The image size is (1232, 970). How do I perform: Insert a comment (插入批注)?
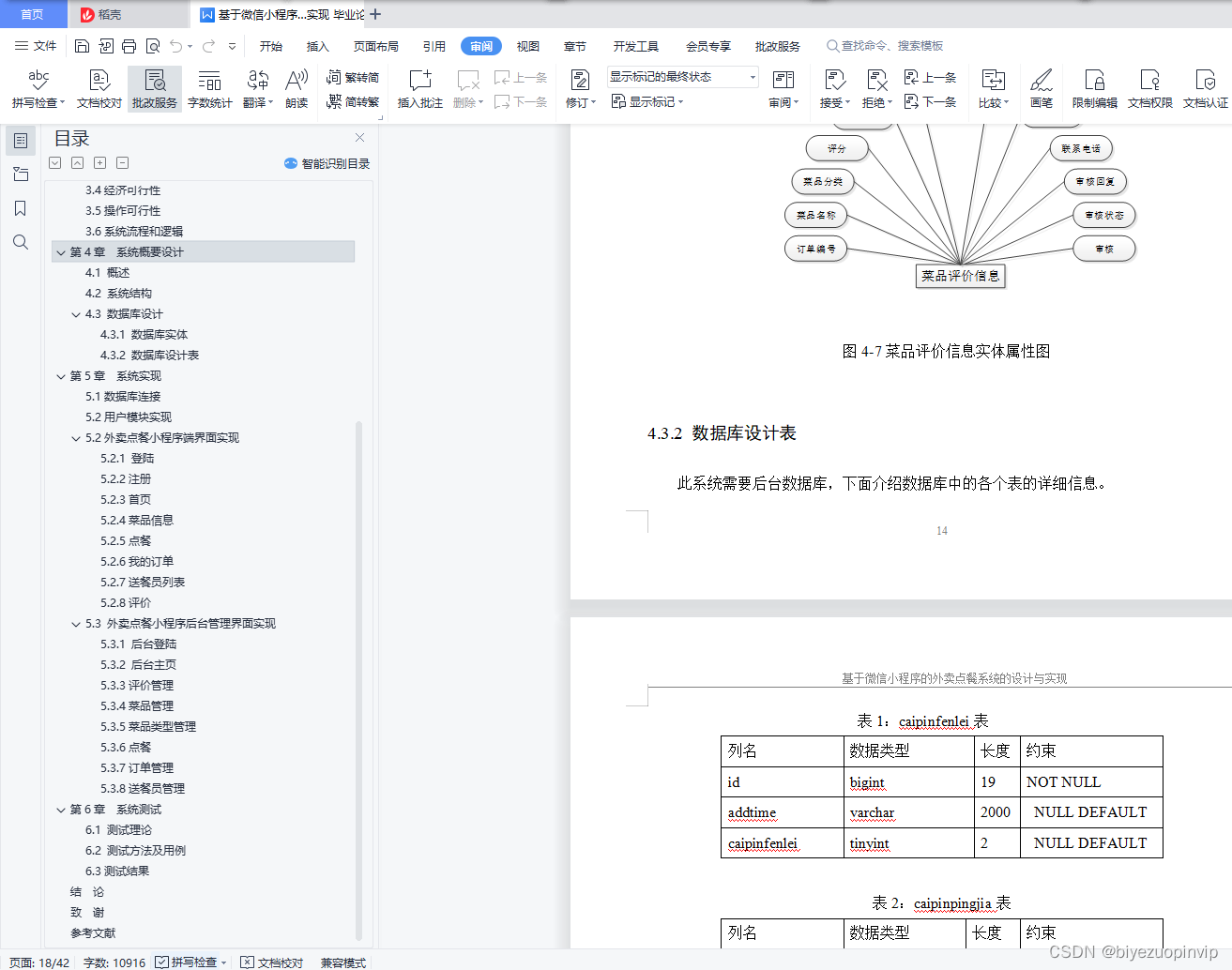tap(419, 89)
